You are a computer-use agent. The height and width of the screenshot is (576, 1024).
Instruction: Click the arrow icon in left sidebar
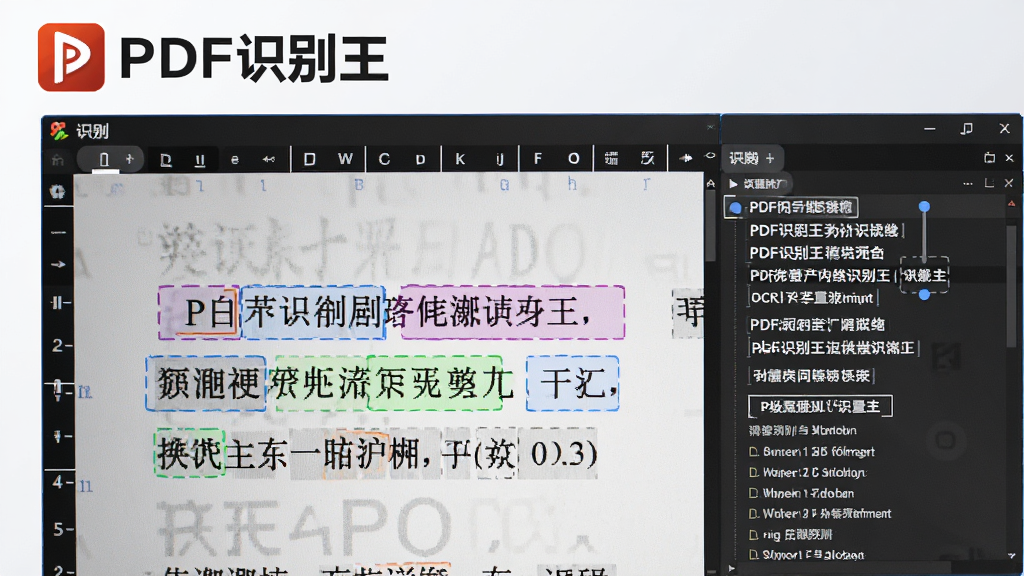coord(58,264)
